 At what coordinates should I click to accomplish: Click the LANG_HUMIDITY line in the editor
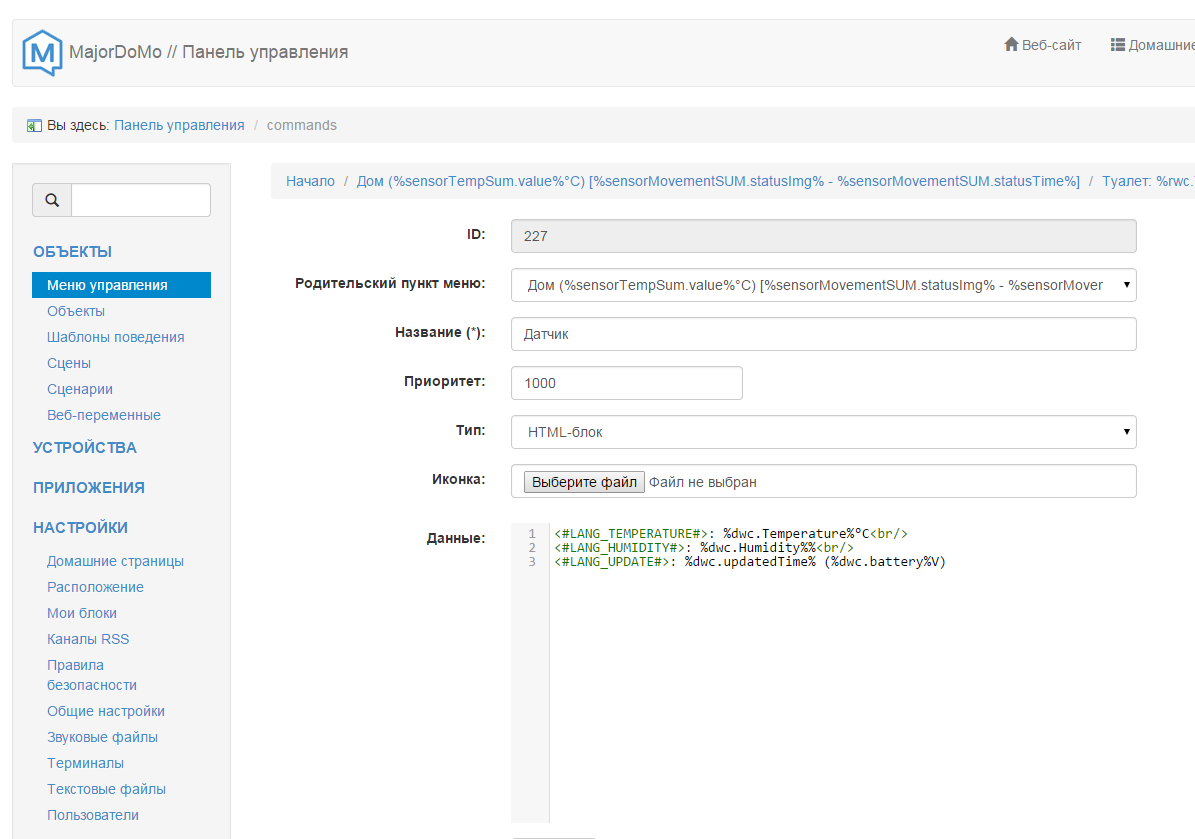click(703, 547)
